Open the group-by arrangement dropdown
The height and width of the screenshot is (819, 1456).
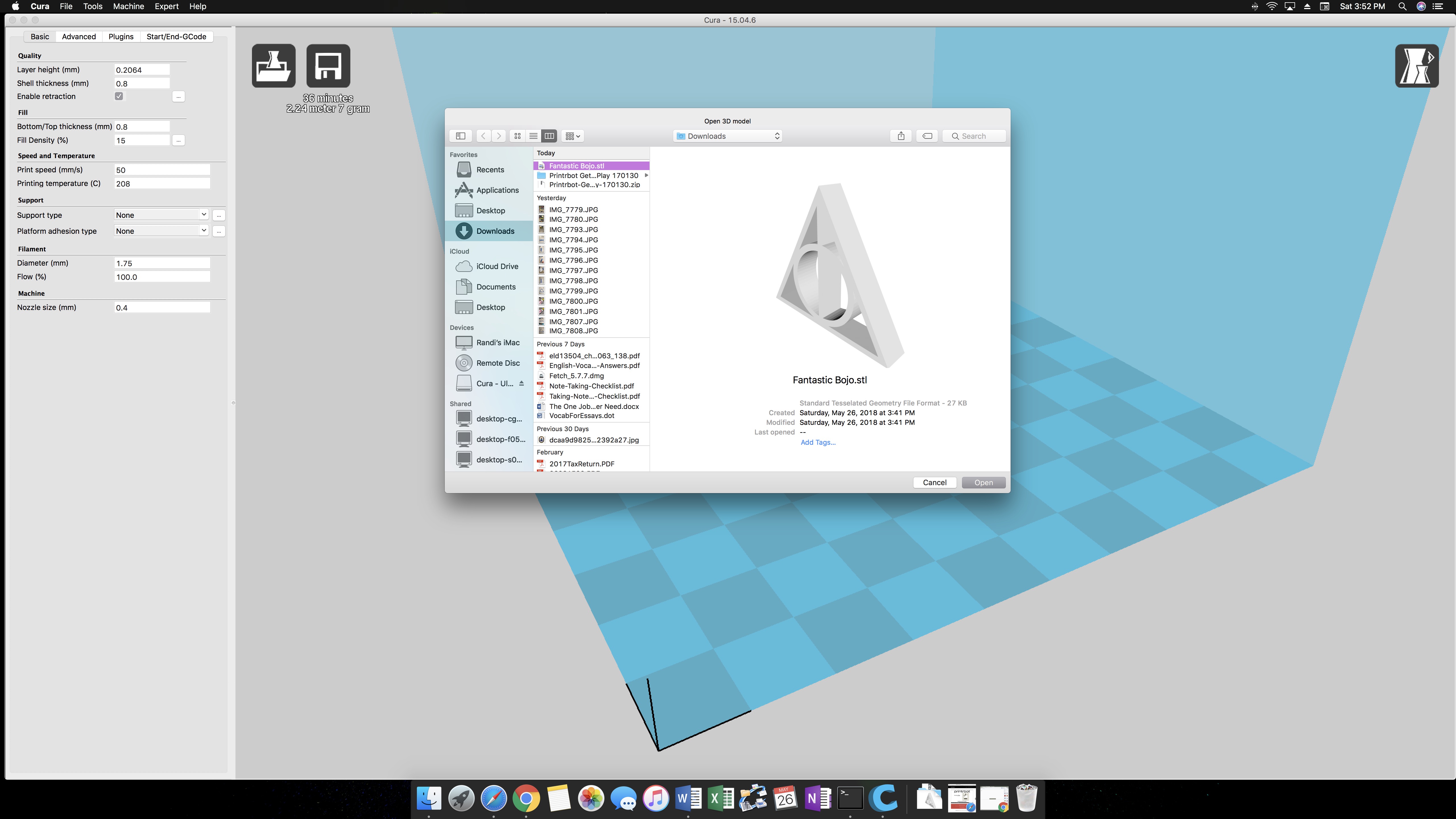pos(572,136)
